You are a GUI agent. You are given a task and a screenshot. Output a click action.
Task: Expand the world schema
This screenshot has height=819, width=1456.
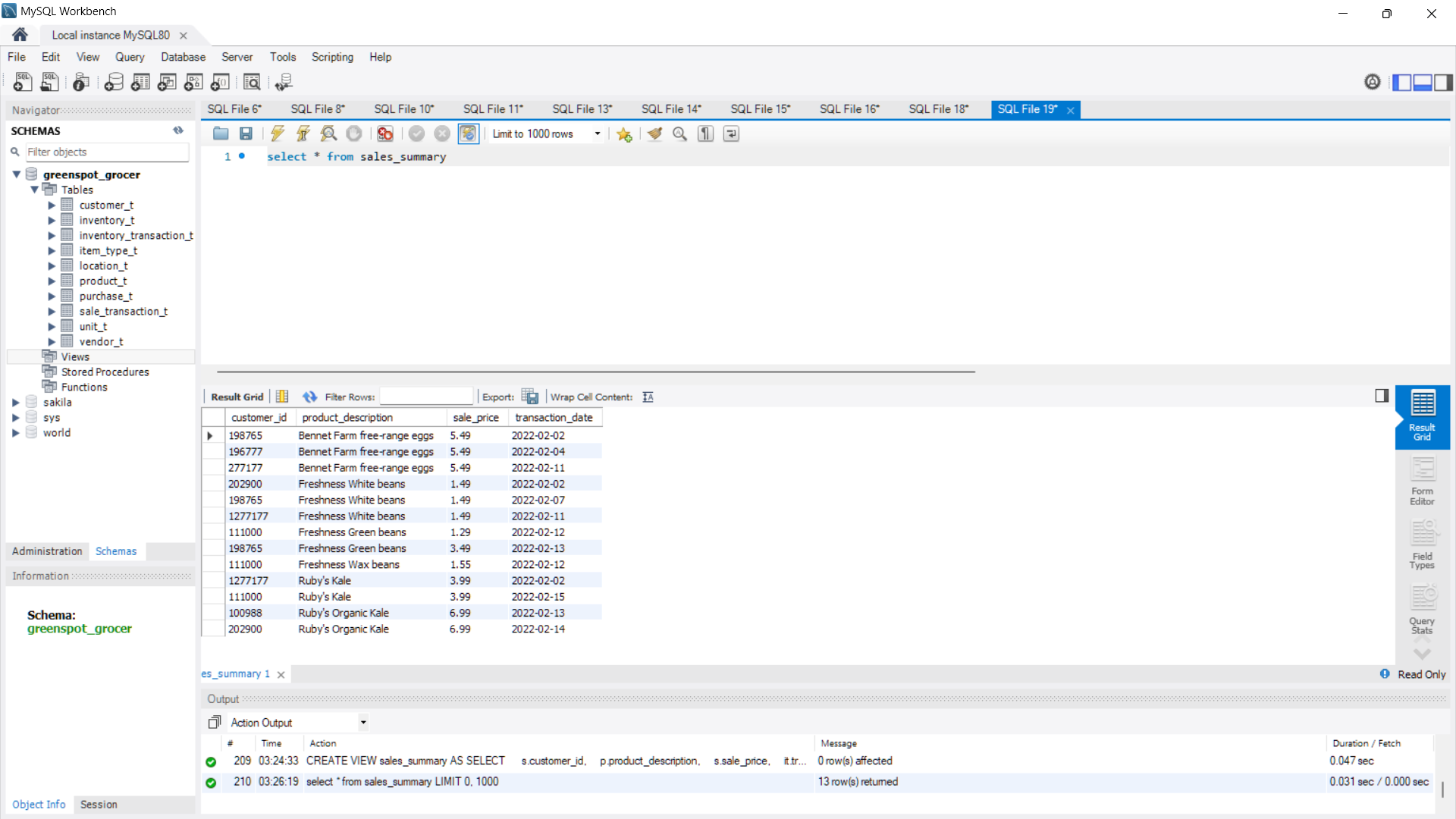(x=16, y=433)
